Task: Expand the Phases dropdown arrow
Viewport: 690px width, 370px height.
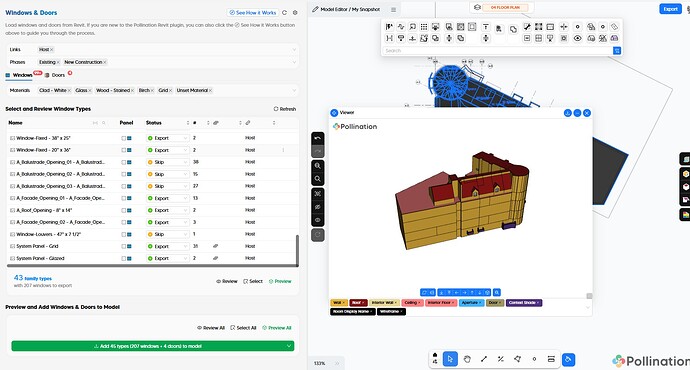Action: click(x=294, y=62)
